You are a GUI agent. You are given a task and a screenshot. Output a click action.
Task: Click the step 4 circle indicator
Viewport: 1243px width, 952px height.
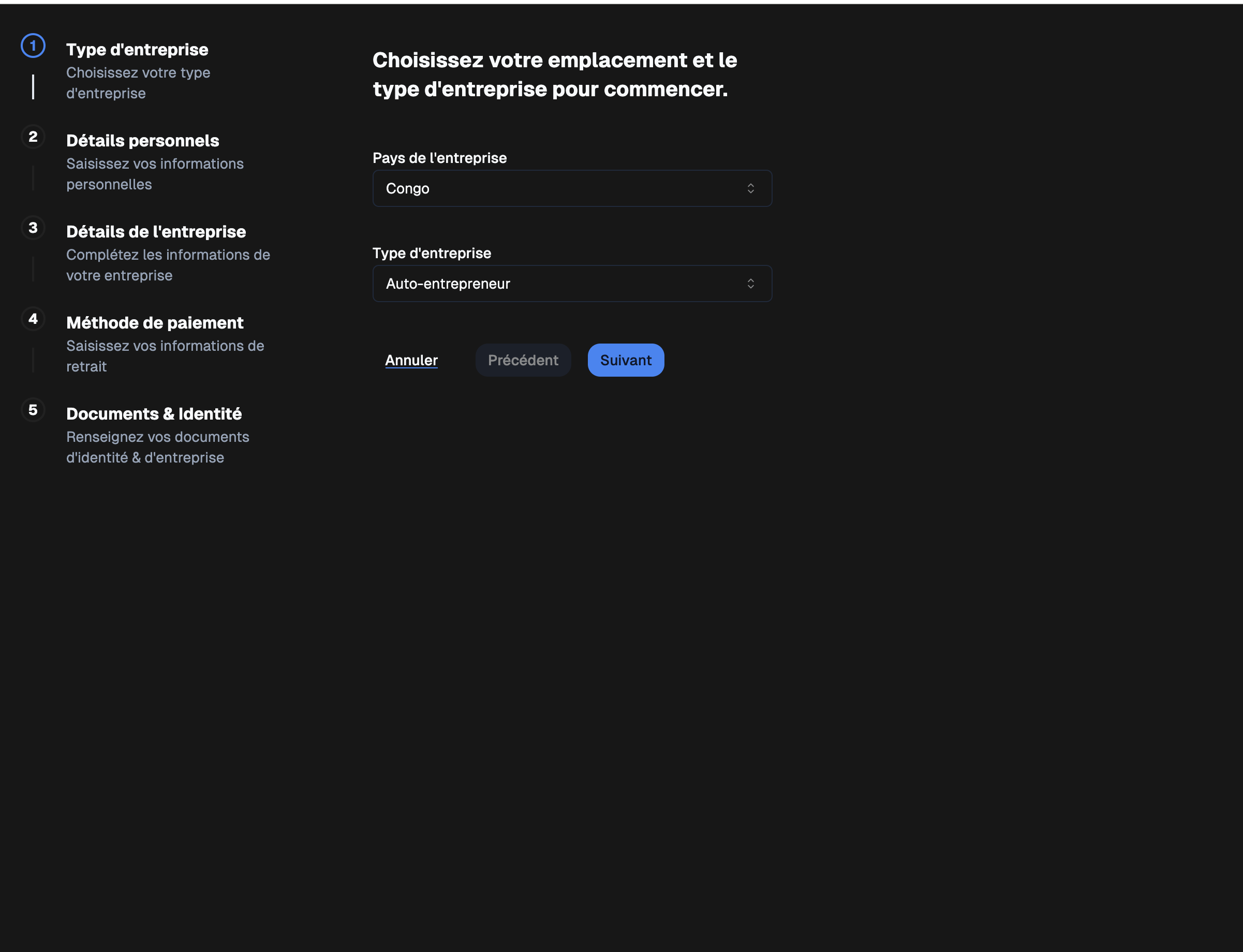point(33,319)
